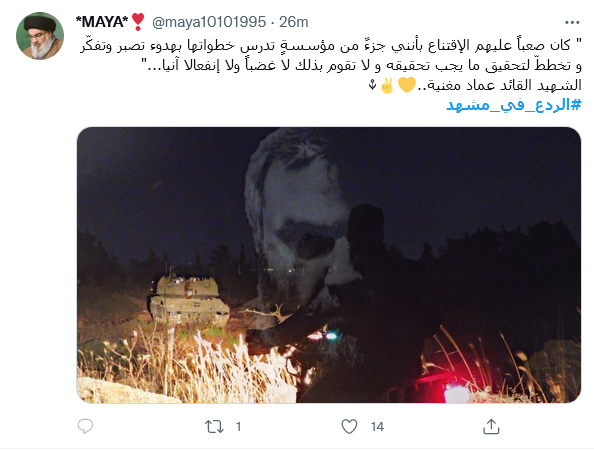Click the first line of the Arabic quote

point(330,46)
